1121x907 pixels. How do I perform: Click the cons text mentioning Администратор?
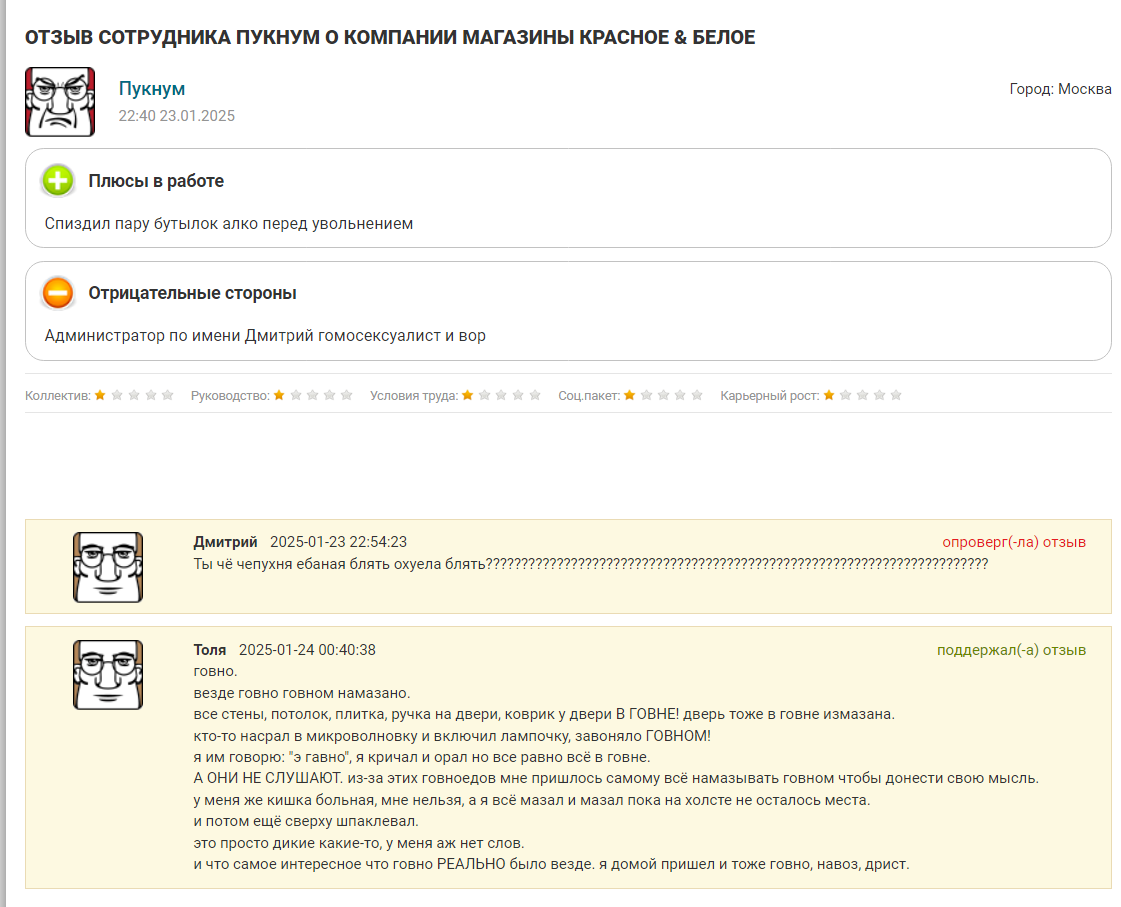coord(265,336)
